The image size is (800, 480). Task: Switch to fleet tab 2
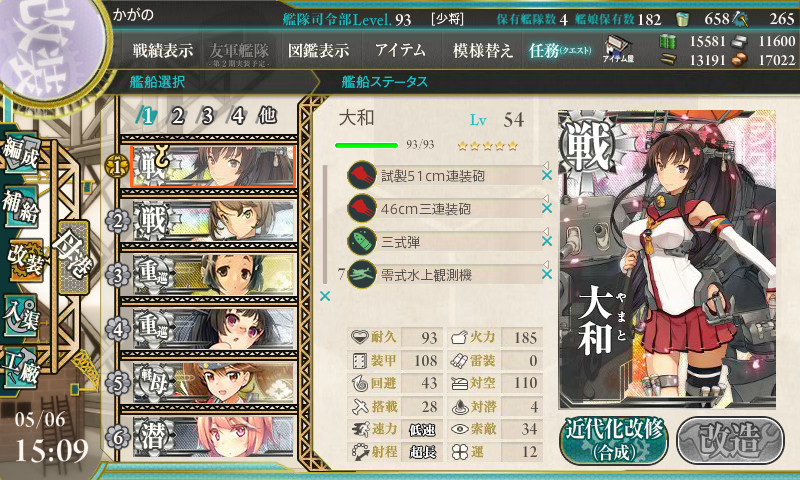[177, 116]
